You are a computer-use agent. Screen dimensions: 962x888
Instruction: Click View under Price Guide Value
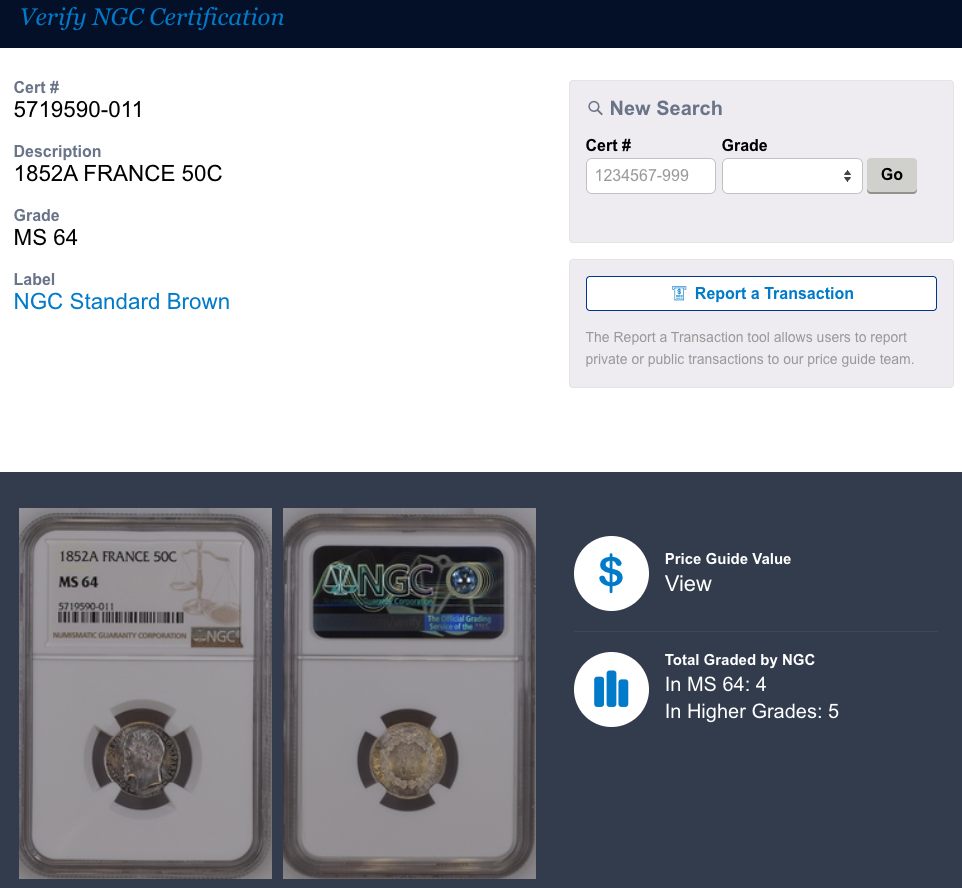pos(688,584)
